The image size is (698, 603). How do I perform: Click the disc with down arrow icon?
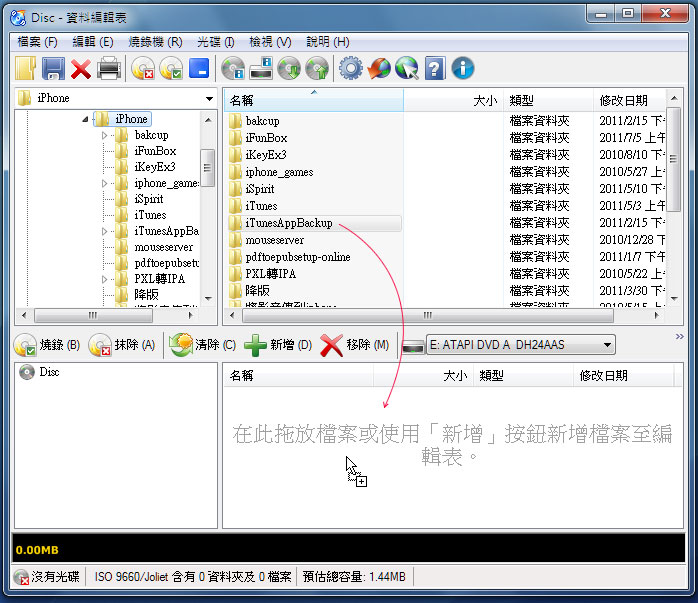click(289, 69)
